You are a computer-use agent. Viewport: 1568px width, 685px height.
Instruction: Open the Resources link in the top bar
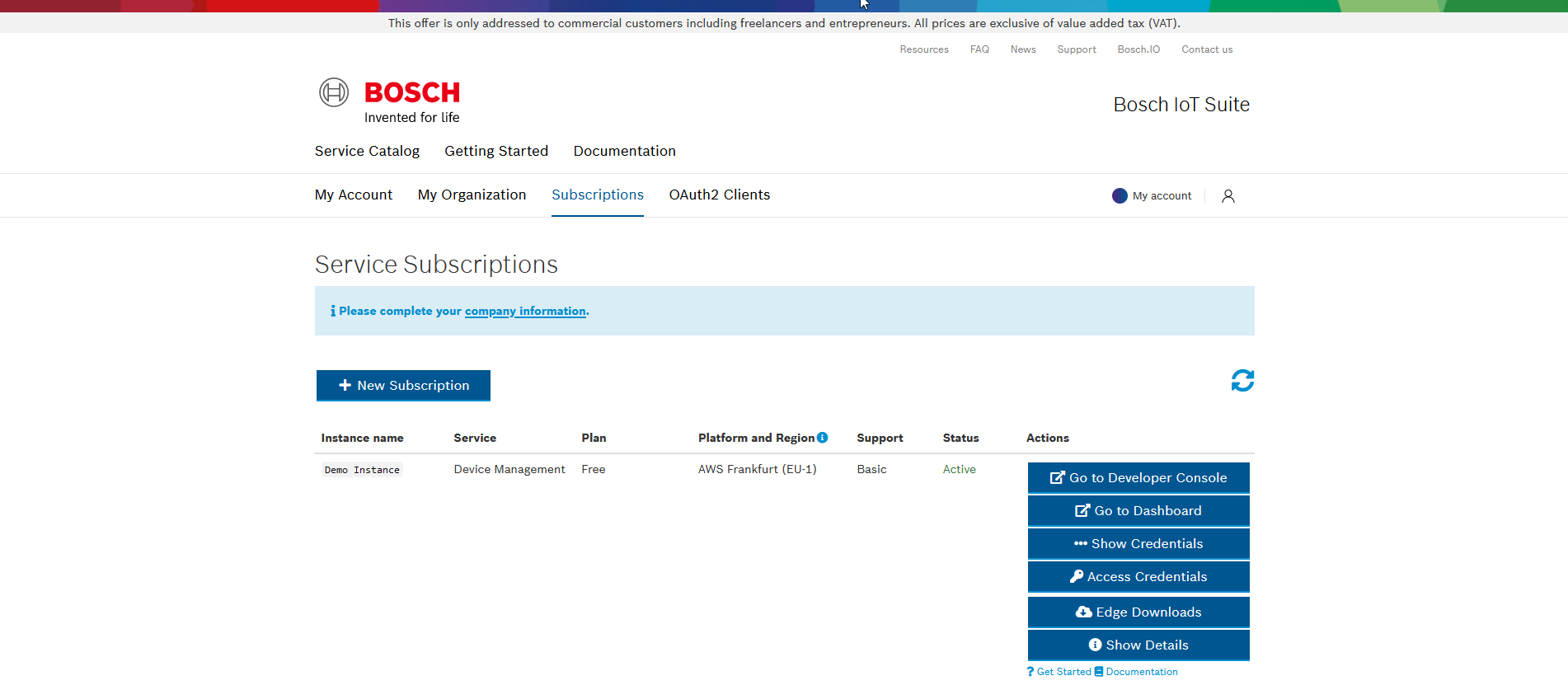coord(924,49)
